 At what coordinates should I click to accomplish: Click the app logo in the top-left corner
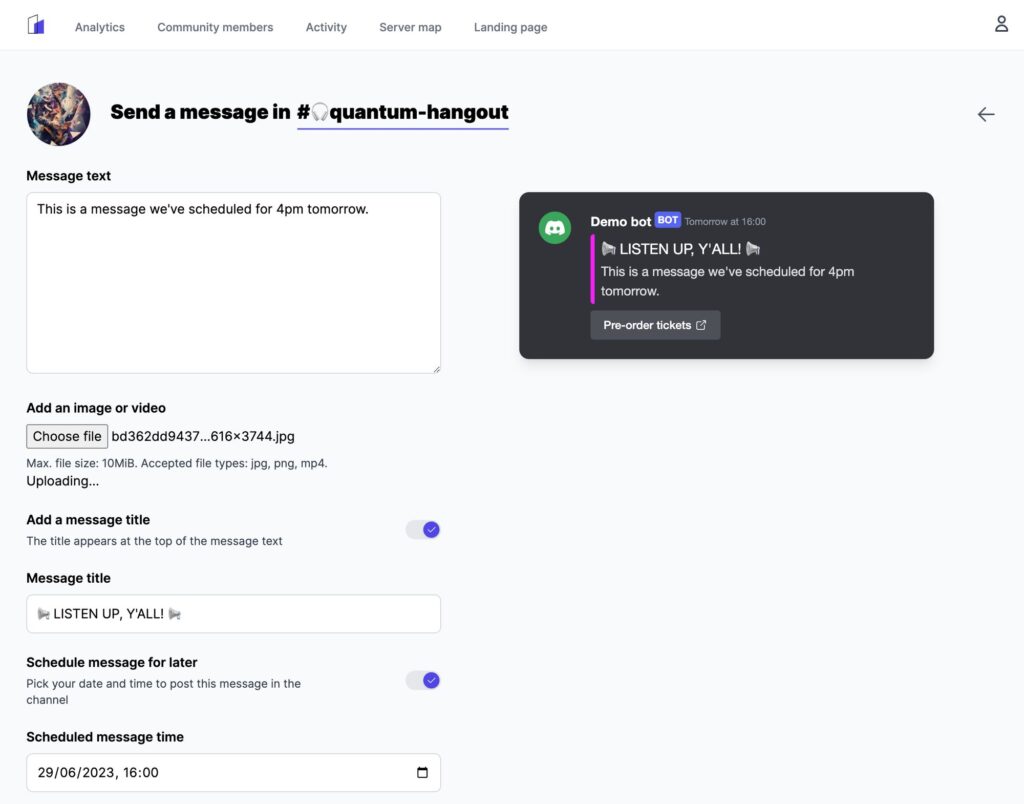coord(36,25)
